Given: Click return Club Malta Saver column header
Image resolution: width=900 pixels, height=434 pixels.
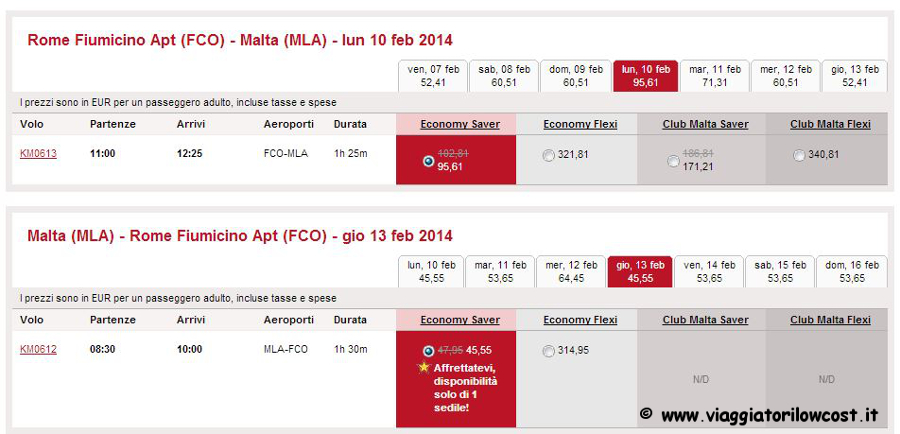Looking at the screenshot, I should 705,320.
